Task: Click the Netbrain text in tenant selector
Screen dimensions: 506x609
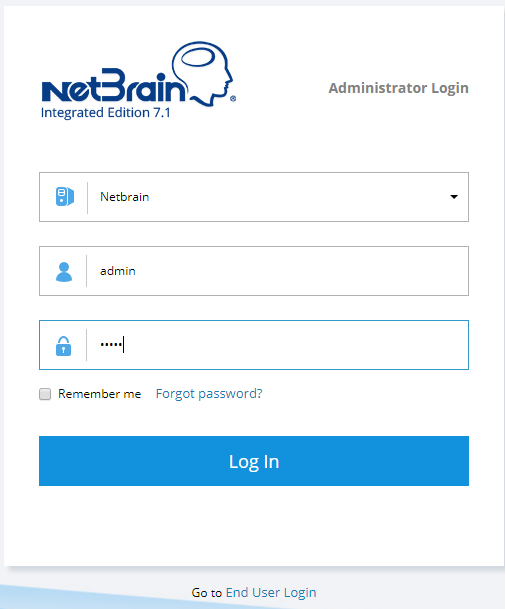Action: click(x=125, y=197)
